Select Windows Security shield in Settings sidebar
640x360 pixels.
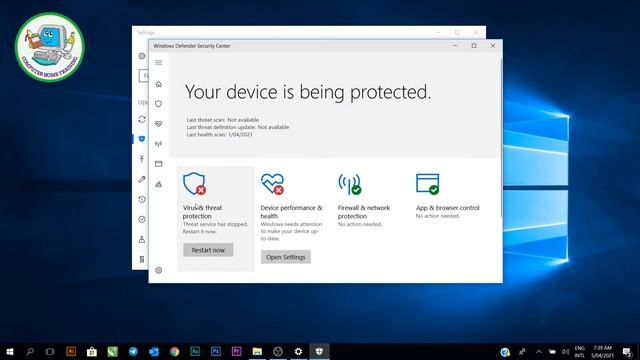pos(142,139)
